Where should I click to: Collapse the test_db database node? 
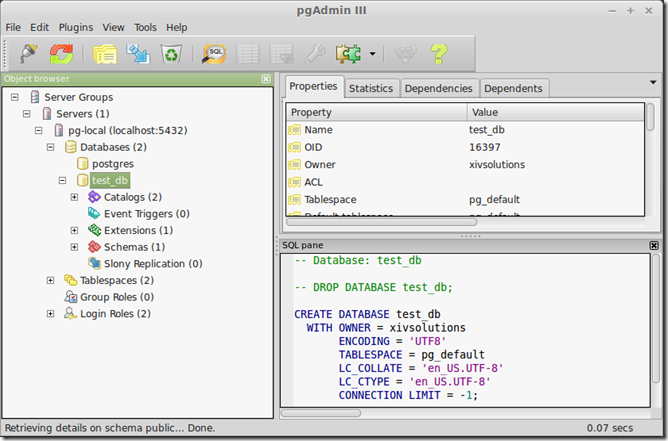63,181
